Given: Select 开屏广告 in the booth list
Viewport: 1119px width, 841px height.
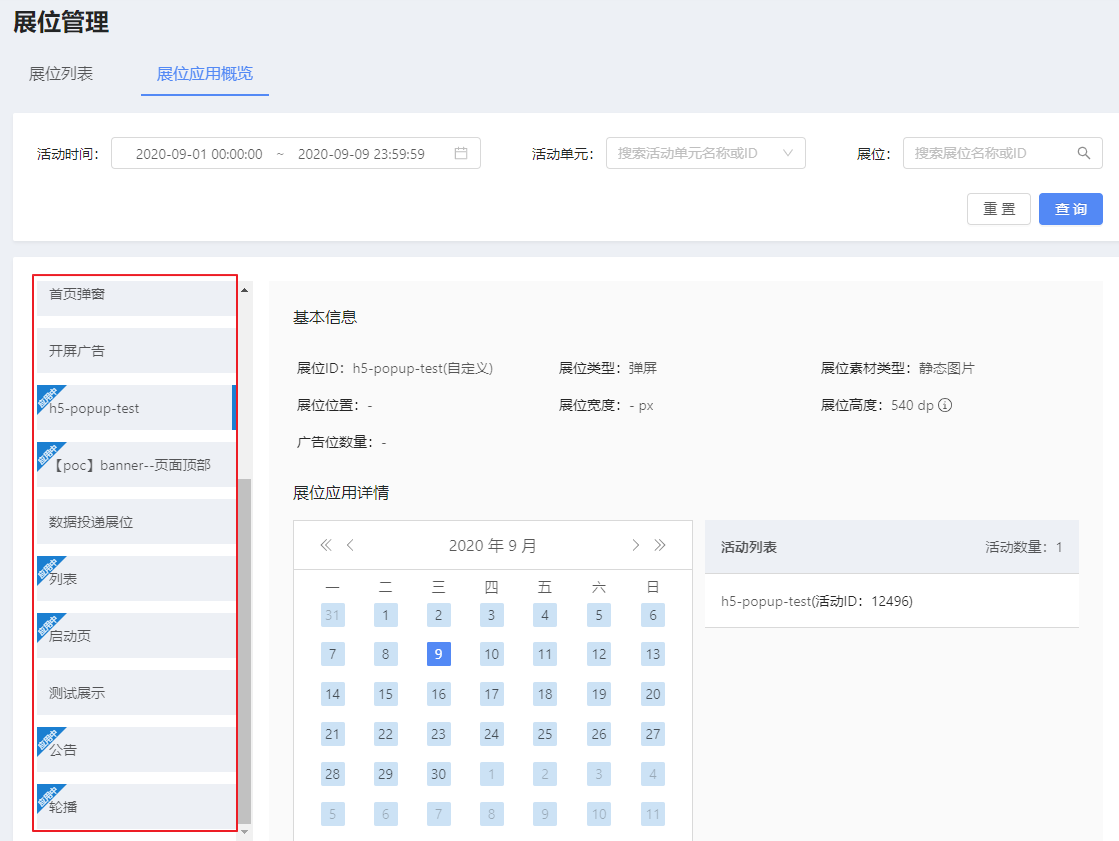Looking at the screenshot, I should pos(136,351).
